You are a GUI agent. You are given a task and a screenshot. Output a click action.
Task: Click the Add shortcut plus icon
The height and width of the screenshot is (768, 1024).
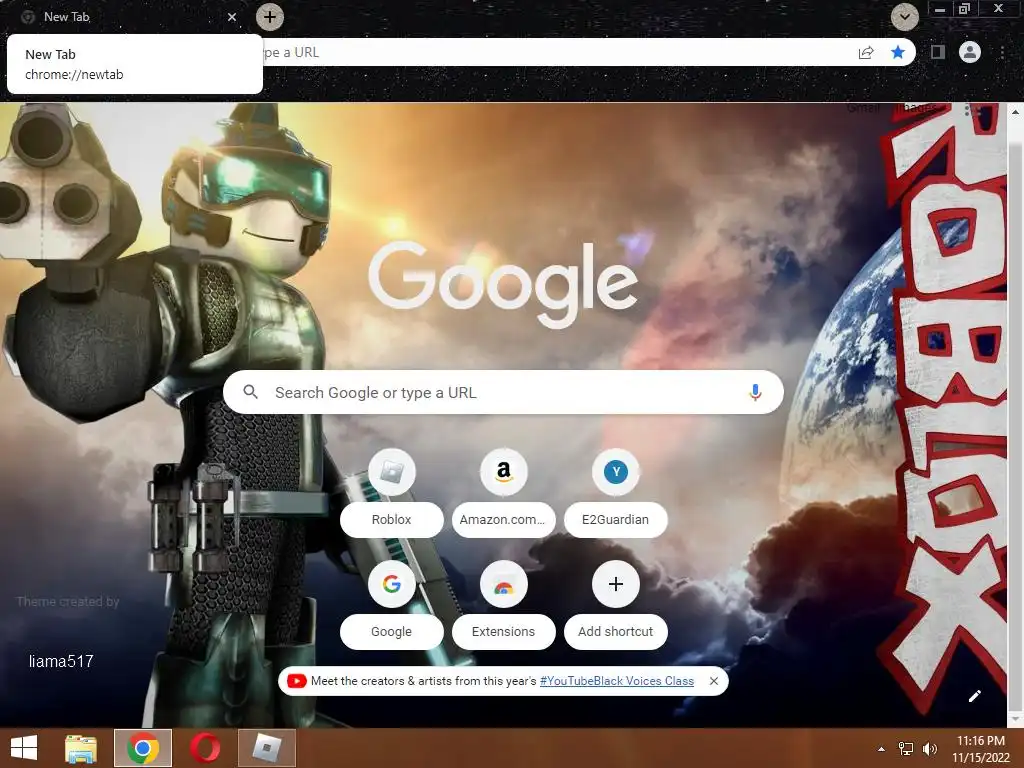(615, 584)
